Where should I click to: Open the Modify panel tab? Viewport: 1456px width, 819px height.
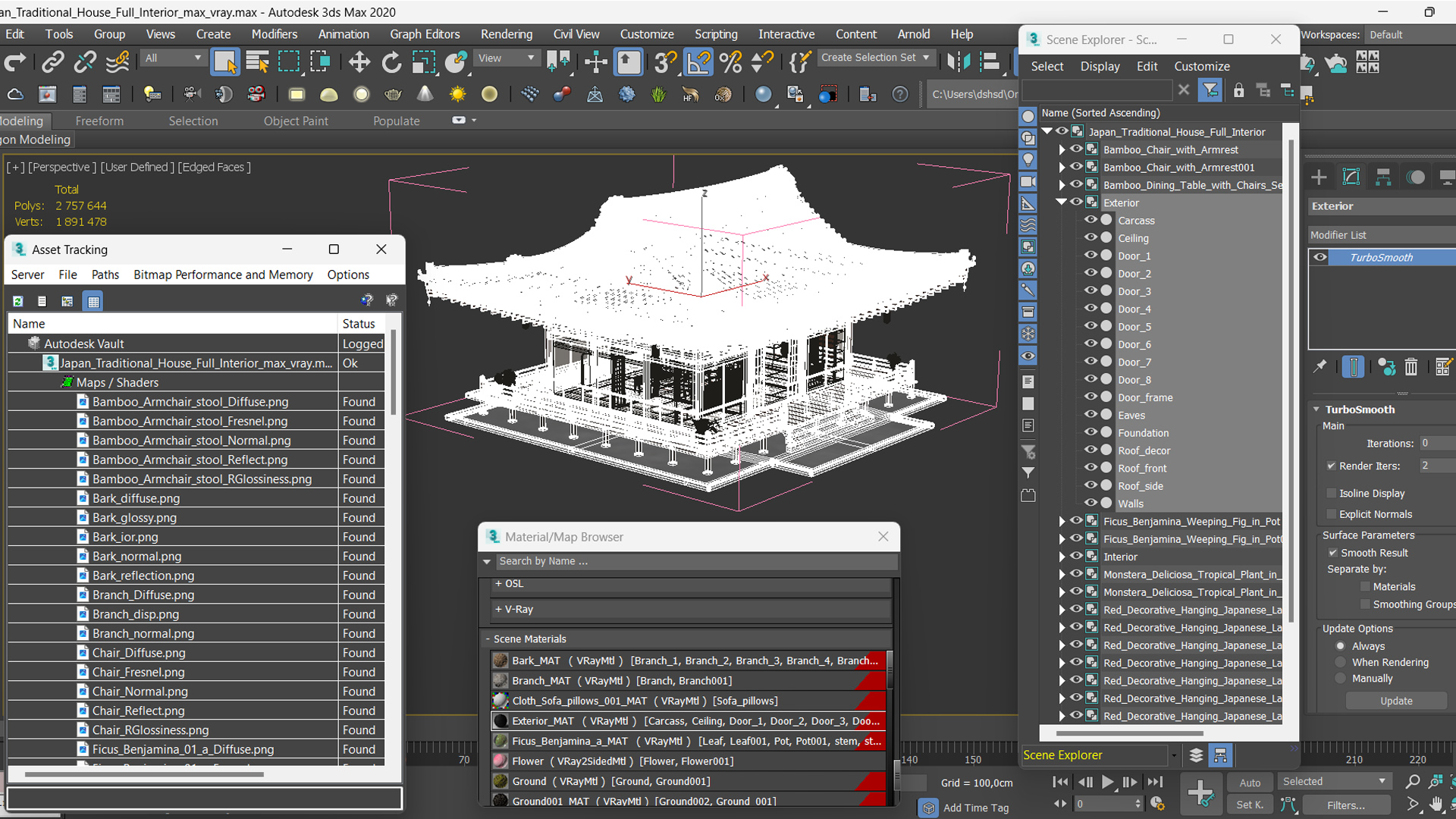tap(1351, 177)
